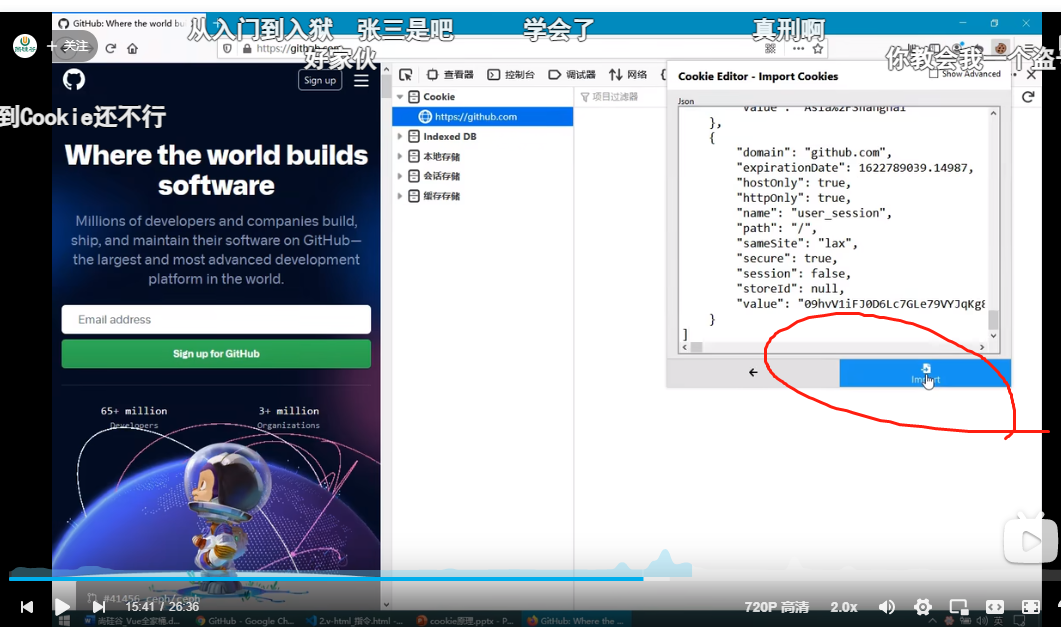Bookmark page with the star icon

point(817,49)
